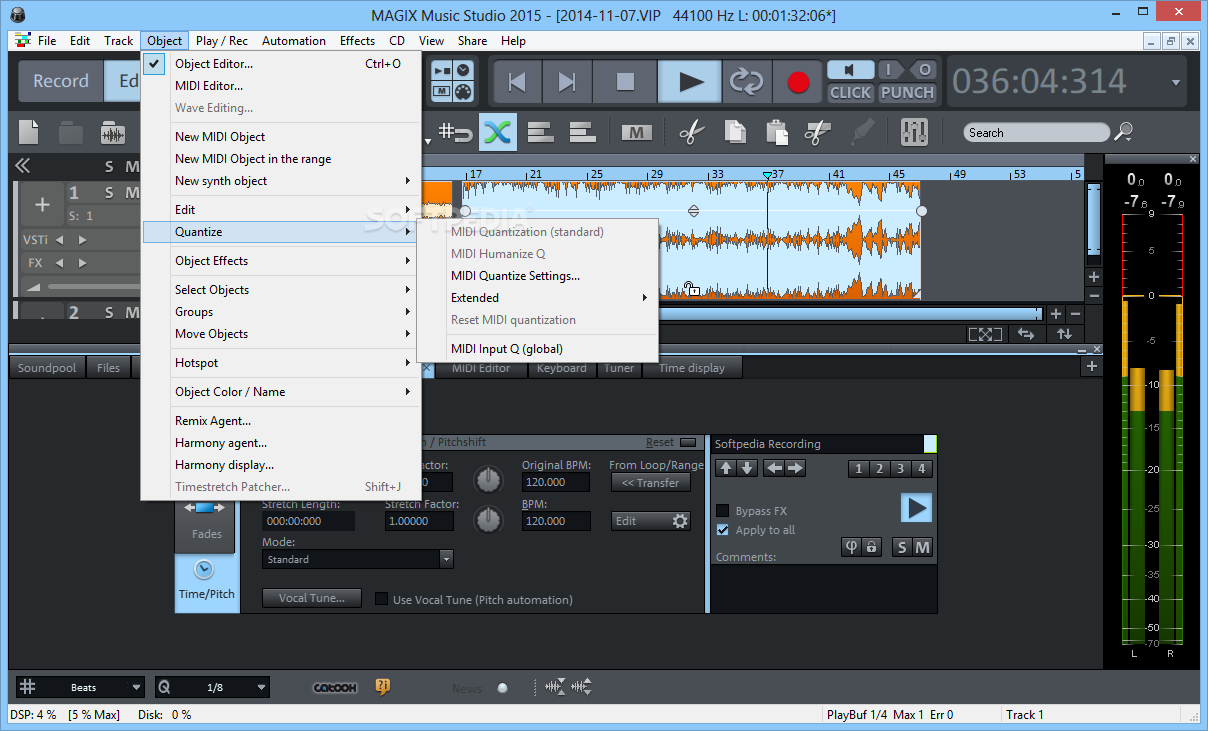Image resolution: width=1208 pixels, height=731 pixels.
Task: Click the Reset link in Pitchshift header
Action: (x=659, y=442)
